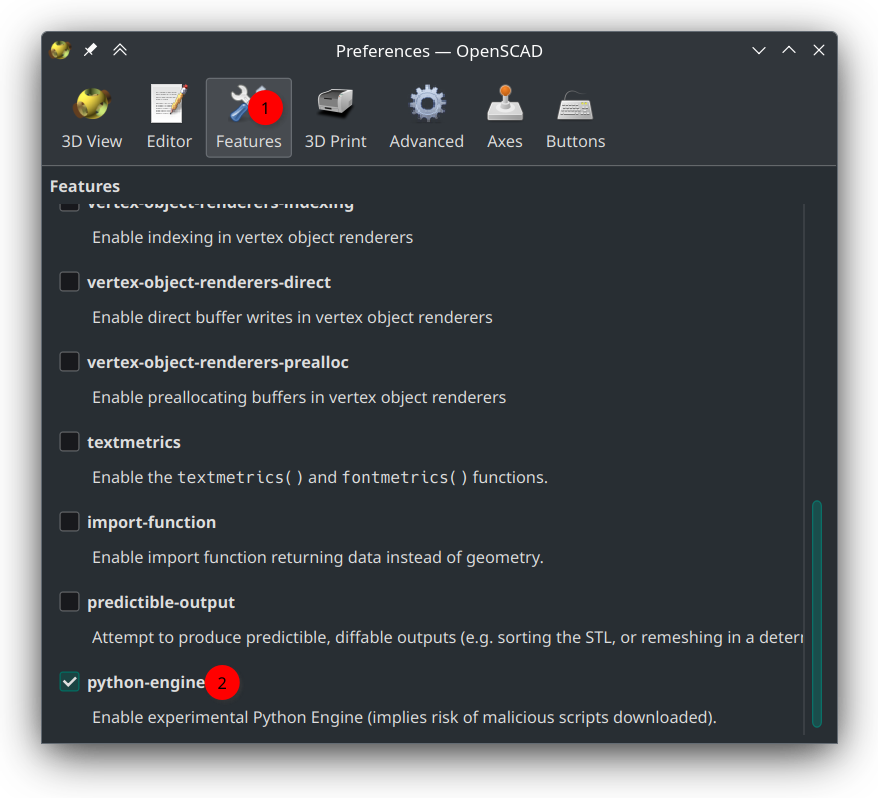Image resolution: width=878 pixels, height=798 pixels.
Task: Open the Advanced gear icon
Action: [427, 105]
